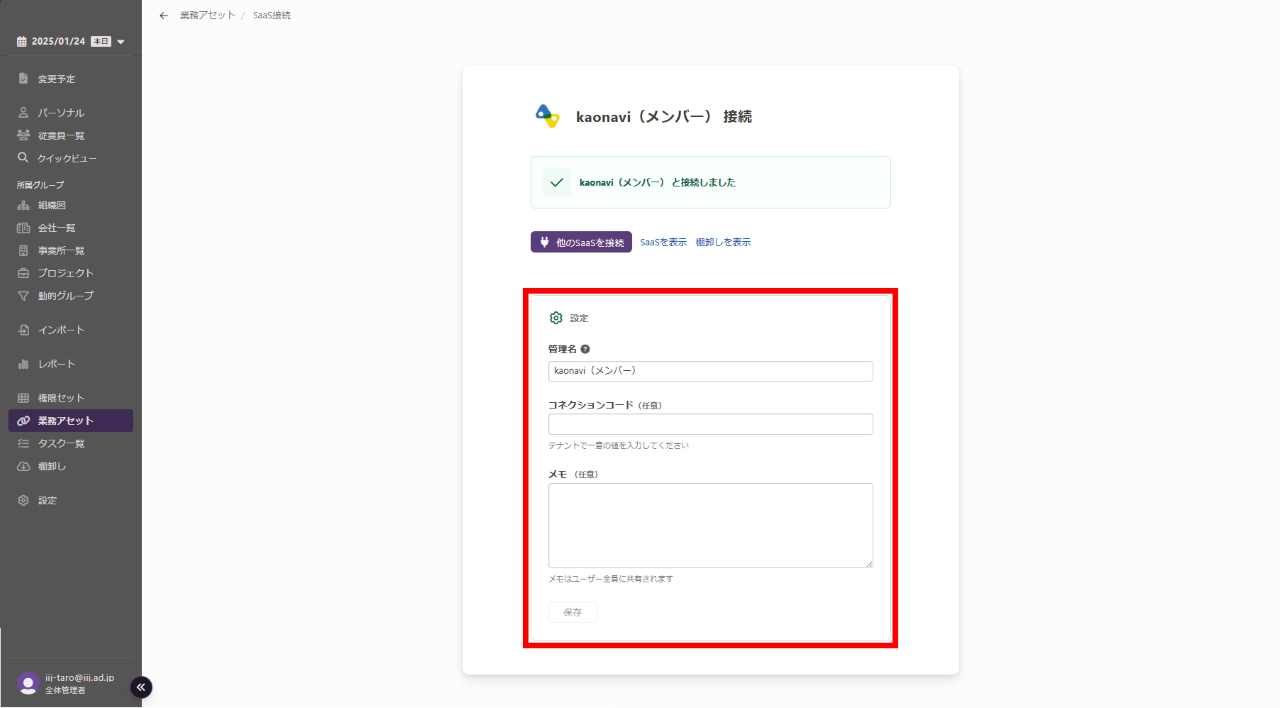Click the 保存 button

573,612
